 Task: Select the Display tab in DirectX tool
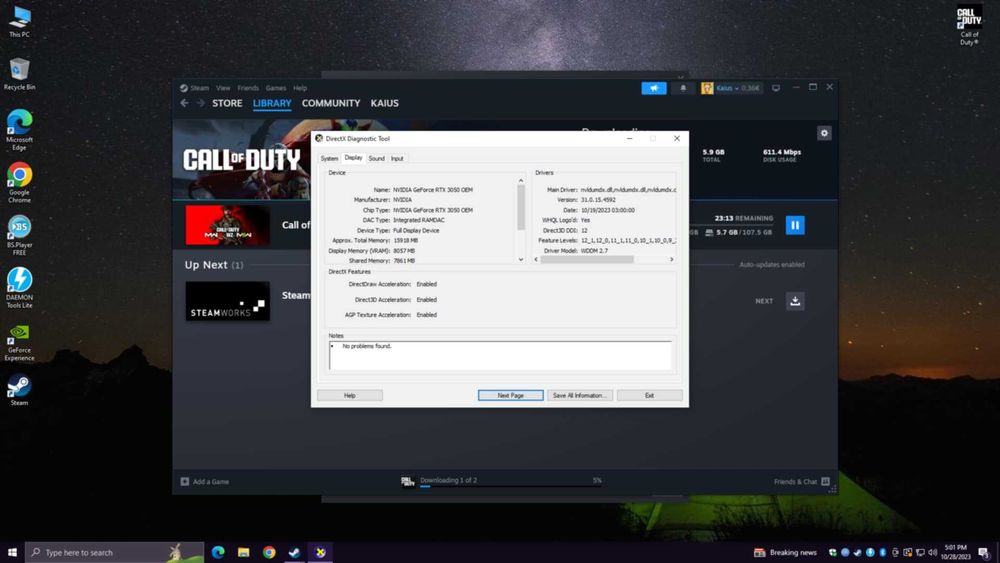353,157
